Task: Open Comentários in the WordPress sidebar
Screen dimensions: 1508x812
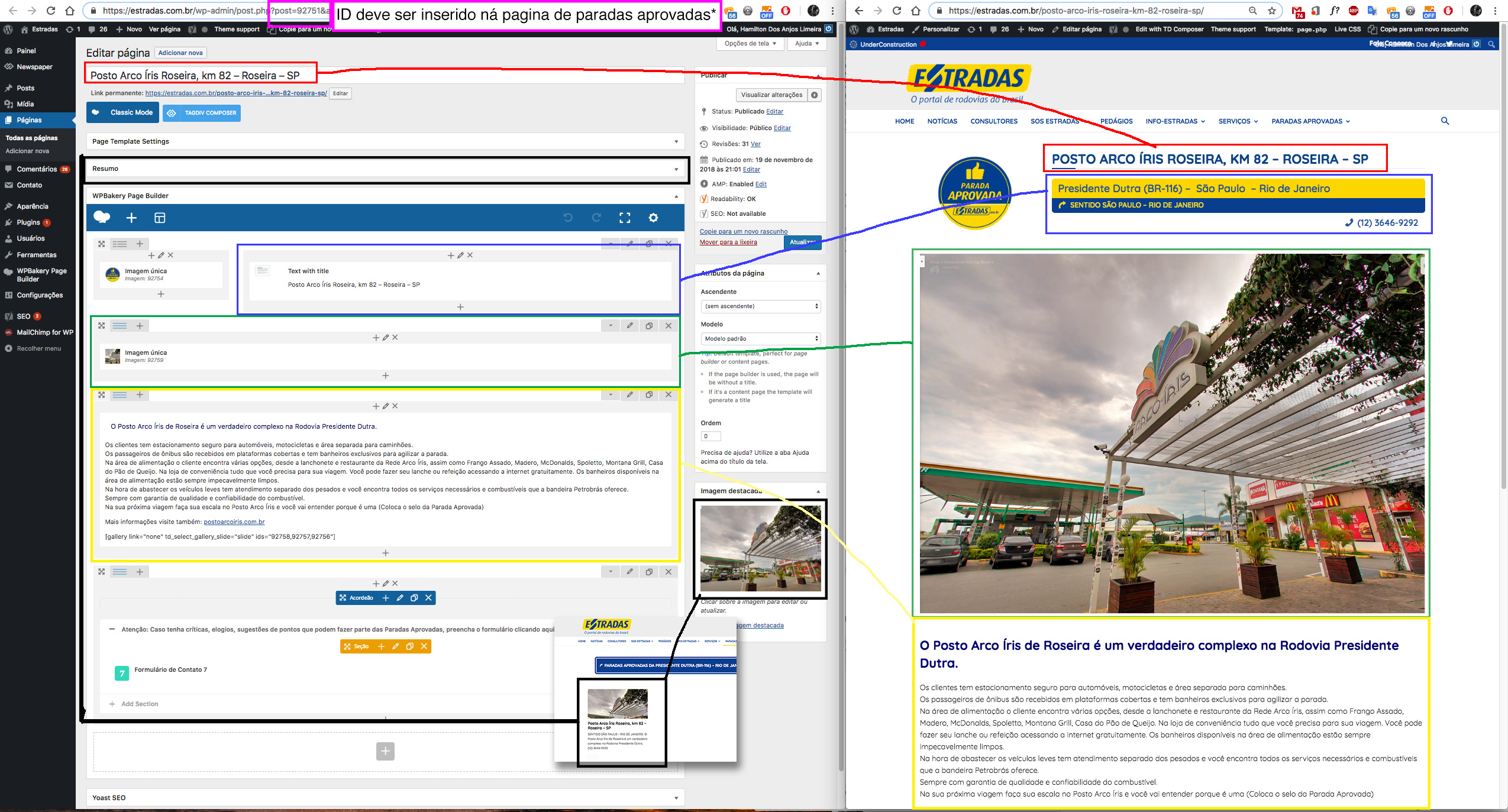Action: point(37,169)
